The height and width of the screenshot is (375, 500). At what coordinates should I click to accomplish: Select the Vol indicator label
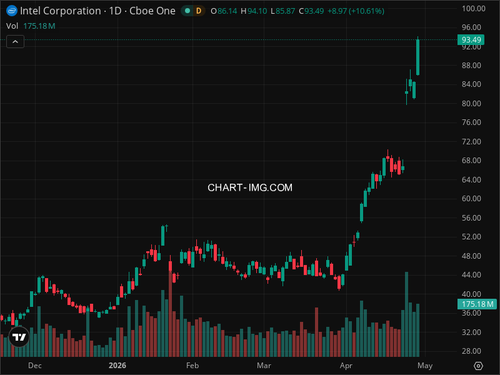tap(12, 26)
